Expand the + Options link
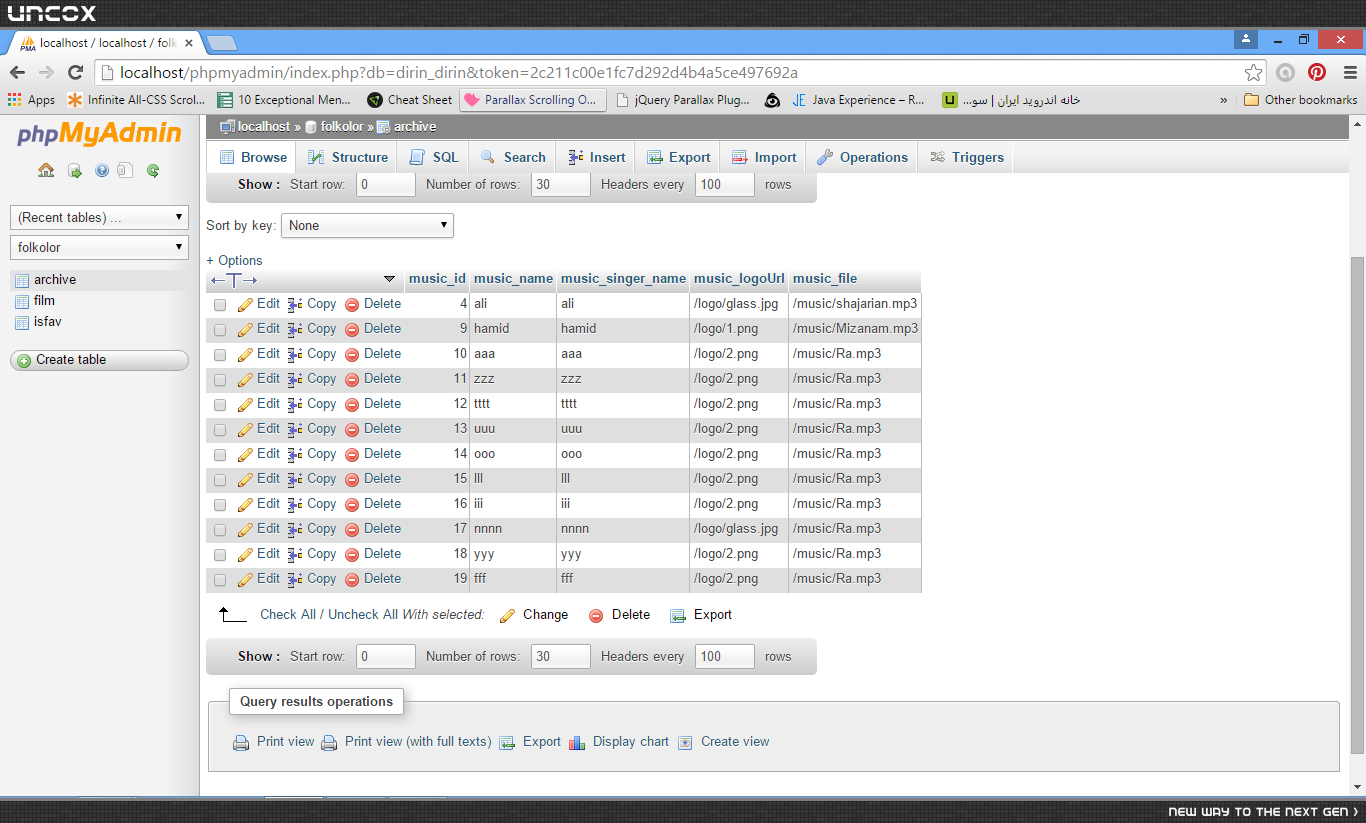This screenshot has width=1366, height=823. tap(234, 260)
